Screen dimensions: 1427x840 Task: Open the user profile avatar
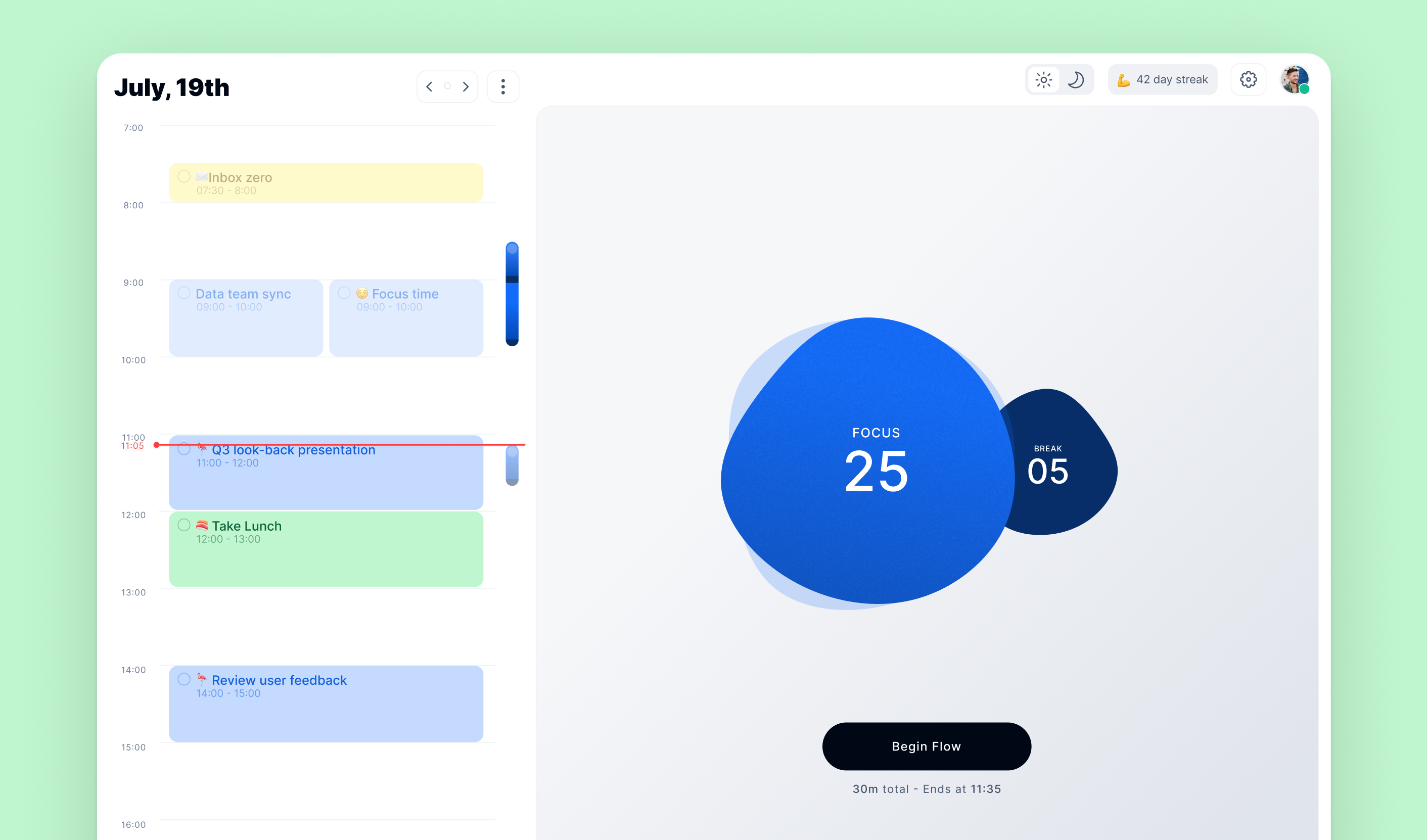(x=1295, y=80)
